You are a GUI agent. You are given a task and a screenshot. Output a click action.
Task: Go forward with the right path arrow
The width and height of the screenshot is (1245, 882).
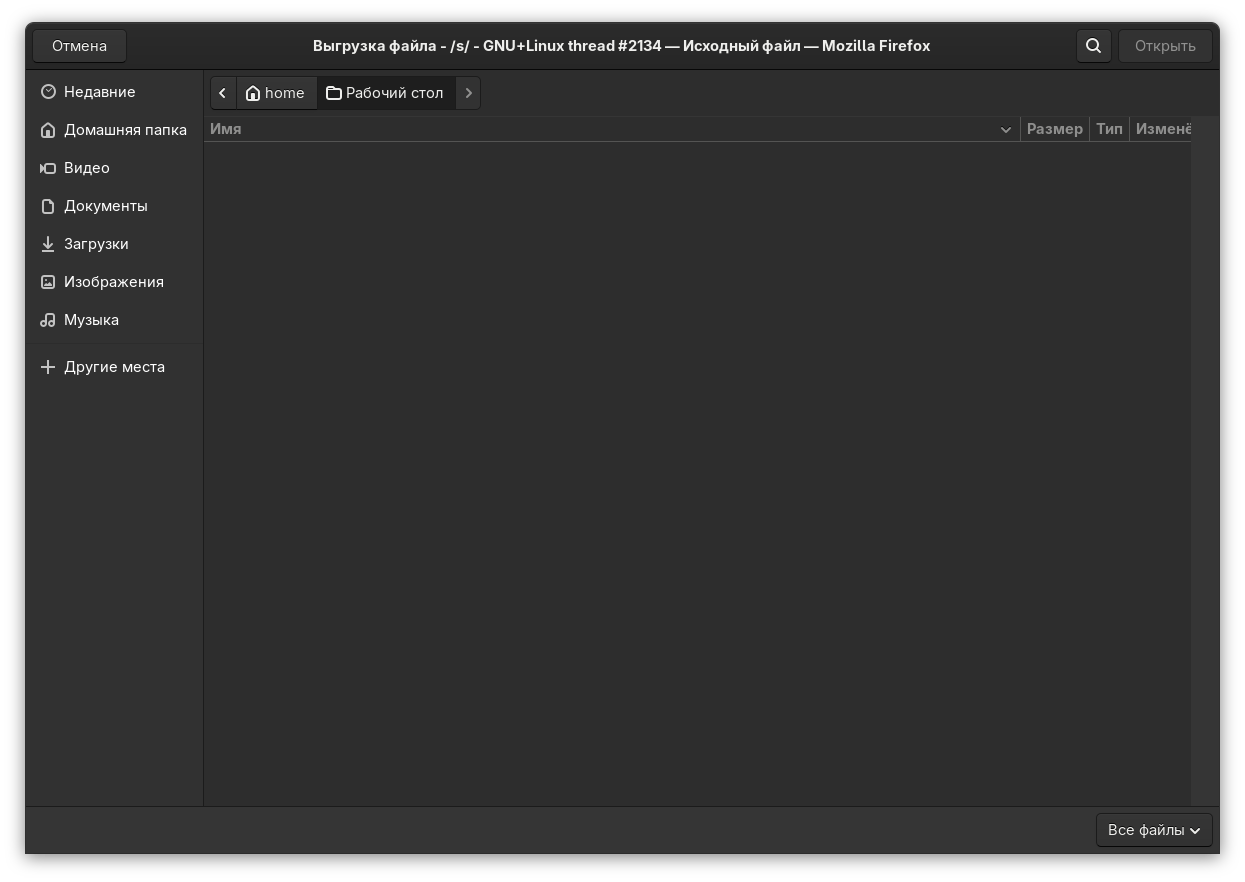(468, 93)
